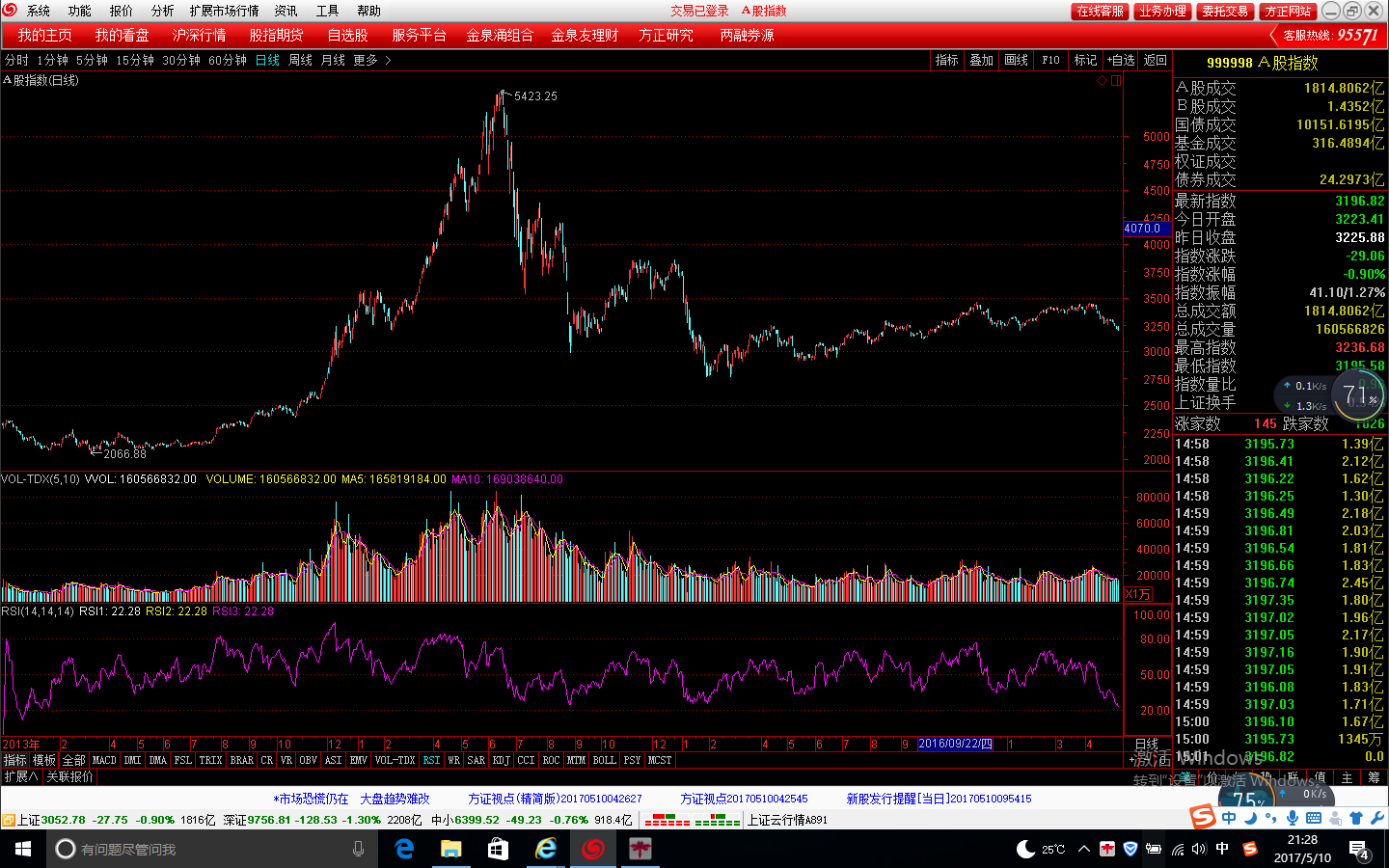
Task: Expand the 扩展 panel
Action: pyautogui.click(x=20, y=776)
